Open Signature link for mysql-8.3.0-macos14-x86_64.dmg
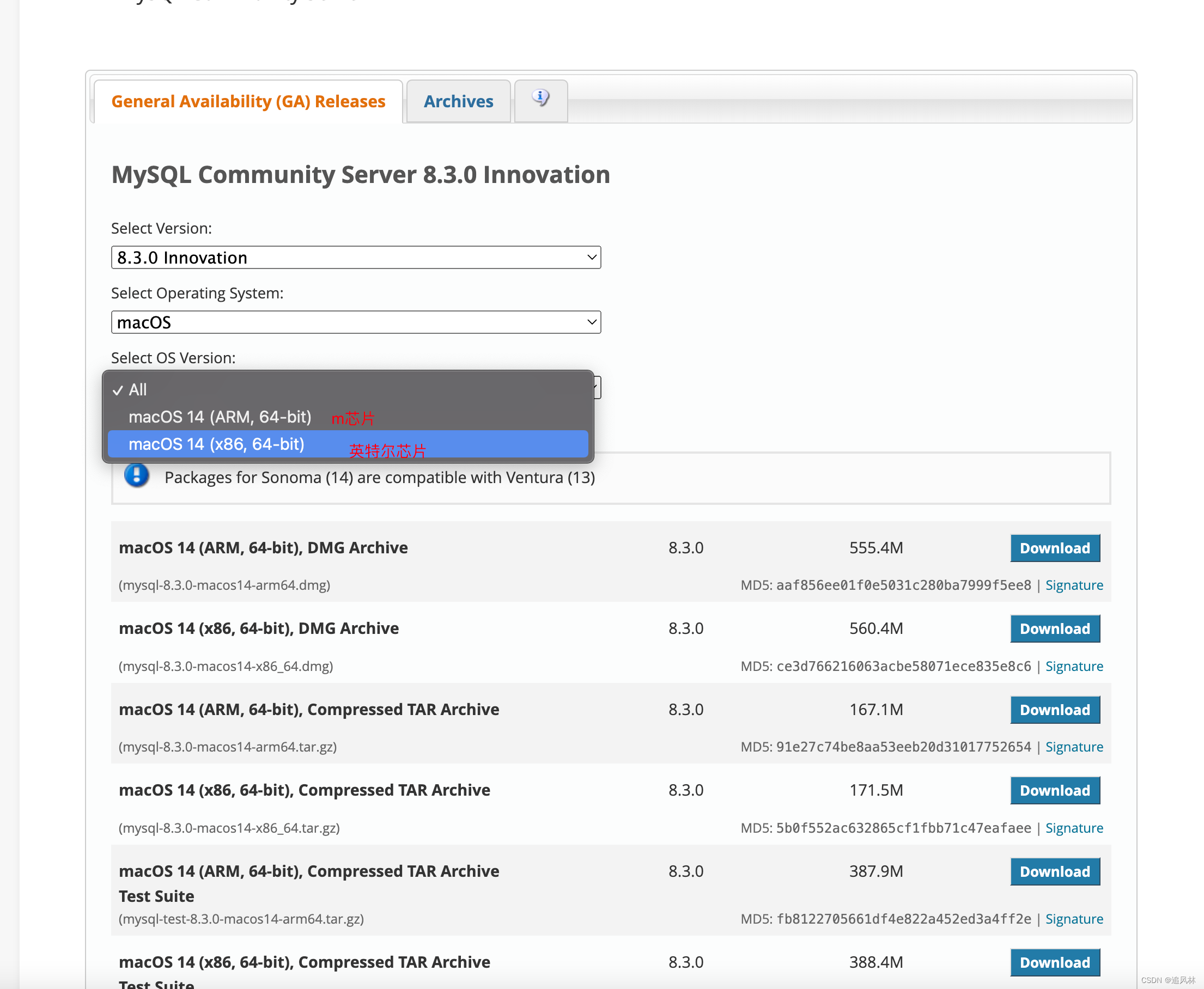 tap(1074, 666)
